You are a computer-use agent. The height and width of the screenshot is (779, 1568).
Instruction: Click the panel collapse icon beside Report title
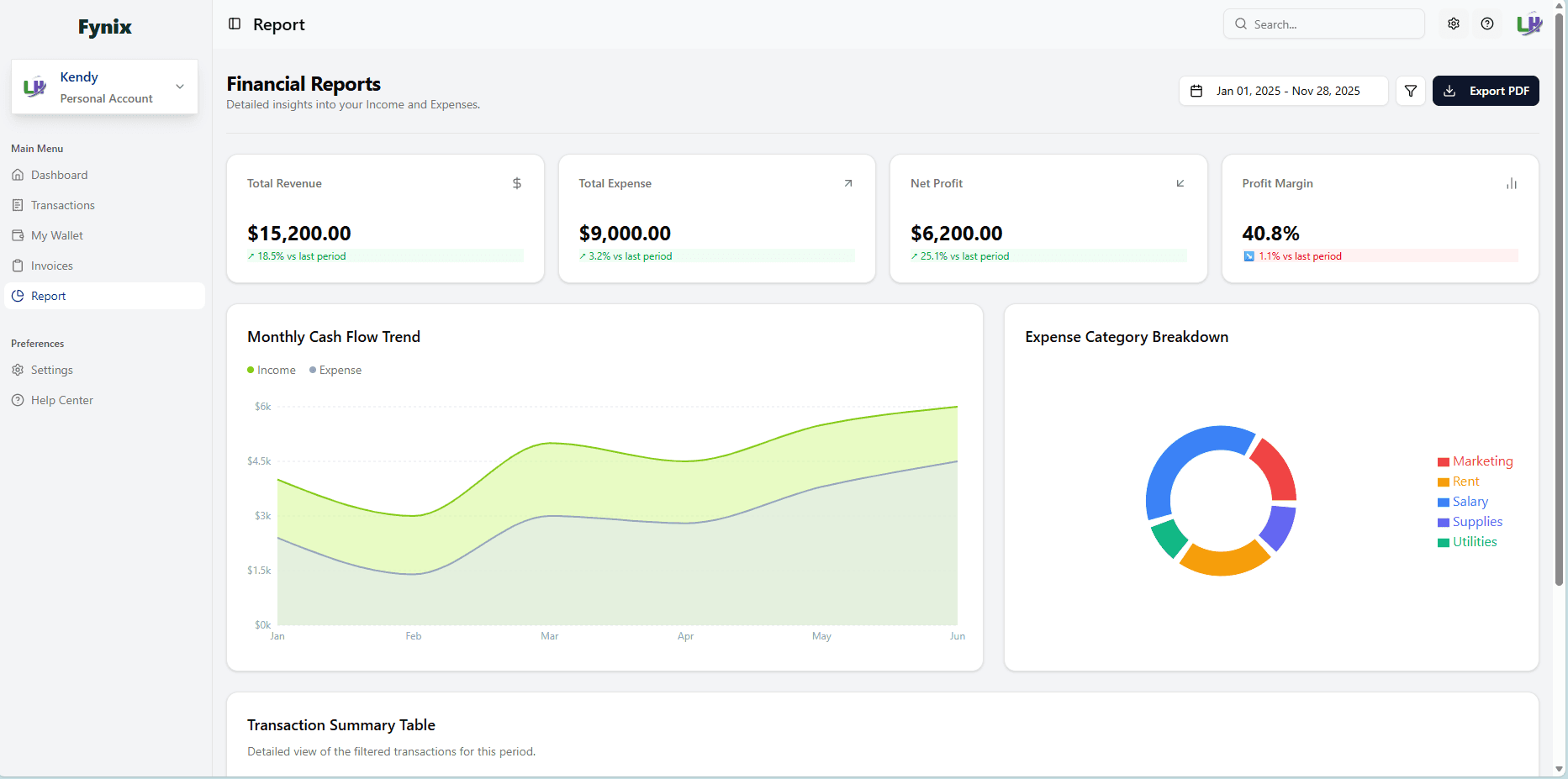point(234,24)
